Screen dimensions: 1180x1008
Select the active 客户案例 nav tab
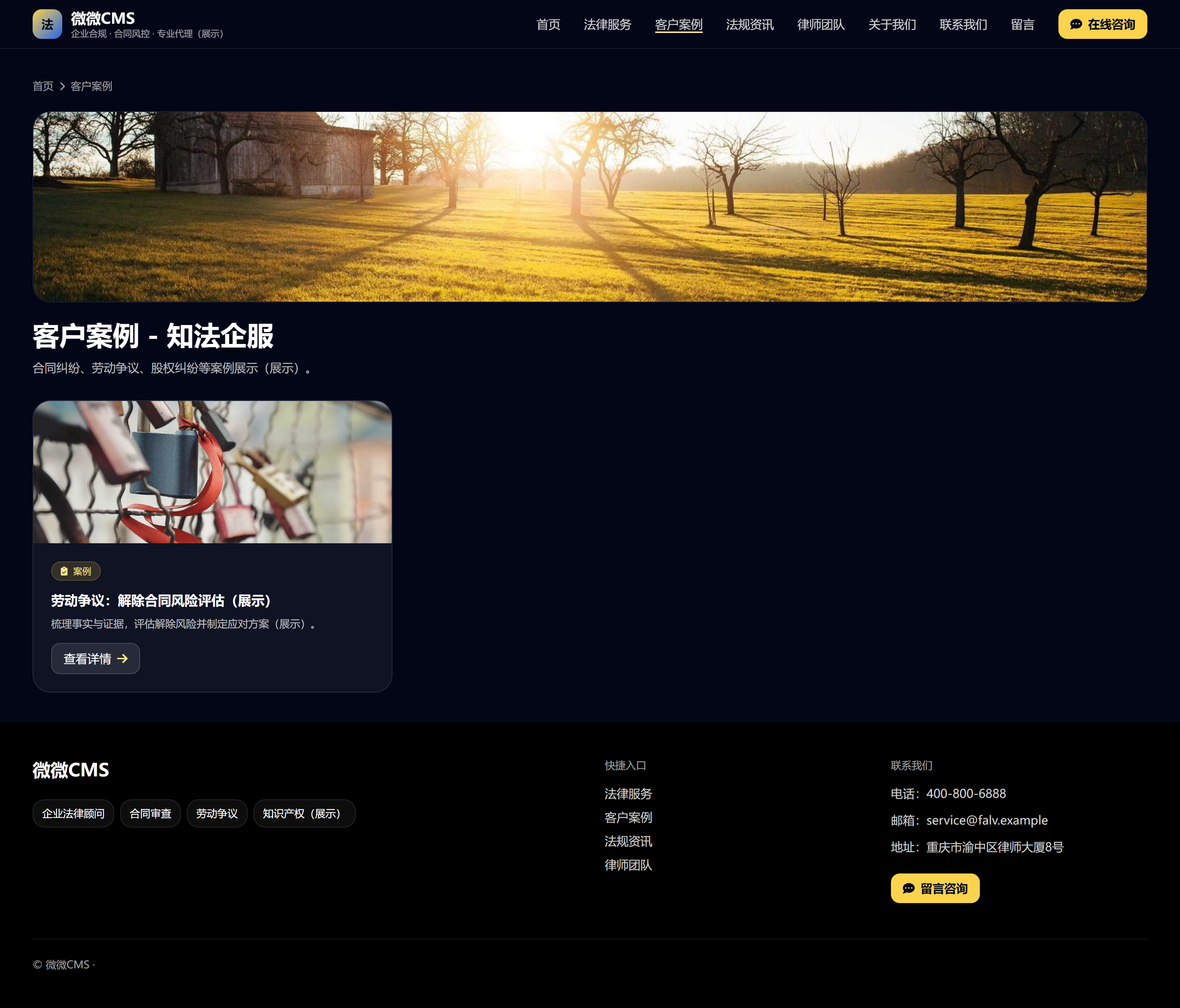pos(678,24)
